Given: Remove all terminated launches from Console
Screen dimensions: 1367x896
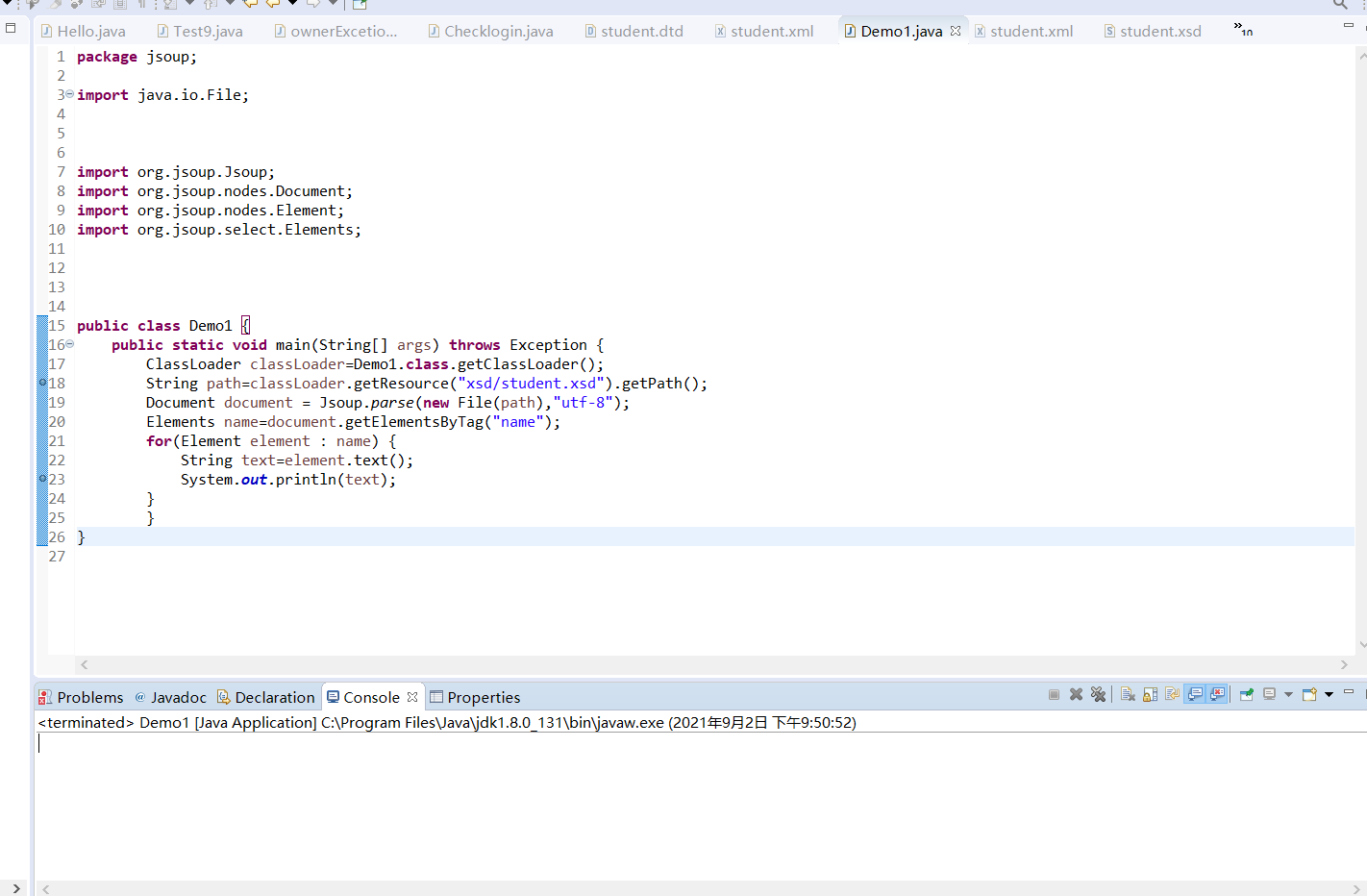Looking at the screenshot, I should click(x=1099, y=694).
